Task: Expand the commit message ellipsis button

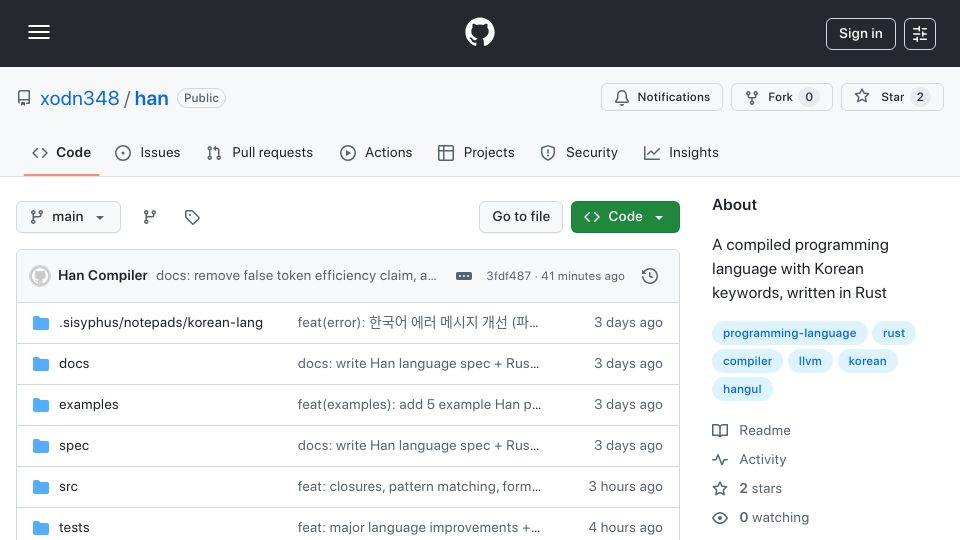Action: [464, 276]
